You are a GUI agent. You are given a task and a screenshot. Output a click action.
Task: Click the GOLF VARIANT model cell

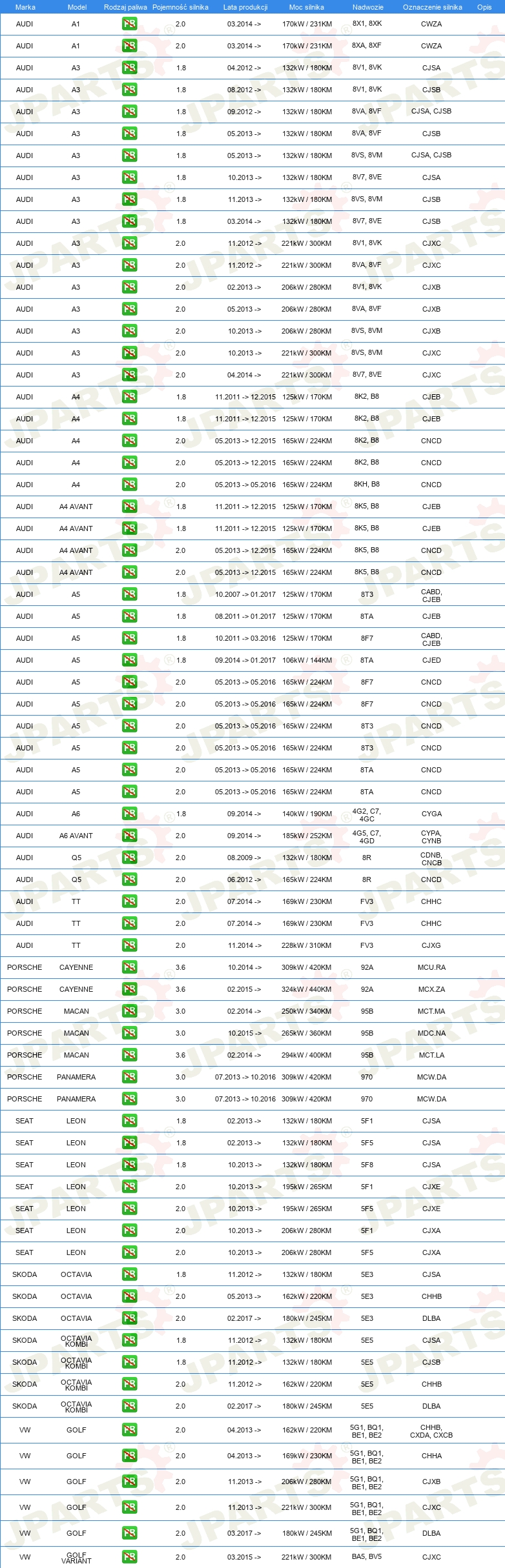(x=76, y=1558)
